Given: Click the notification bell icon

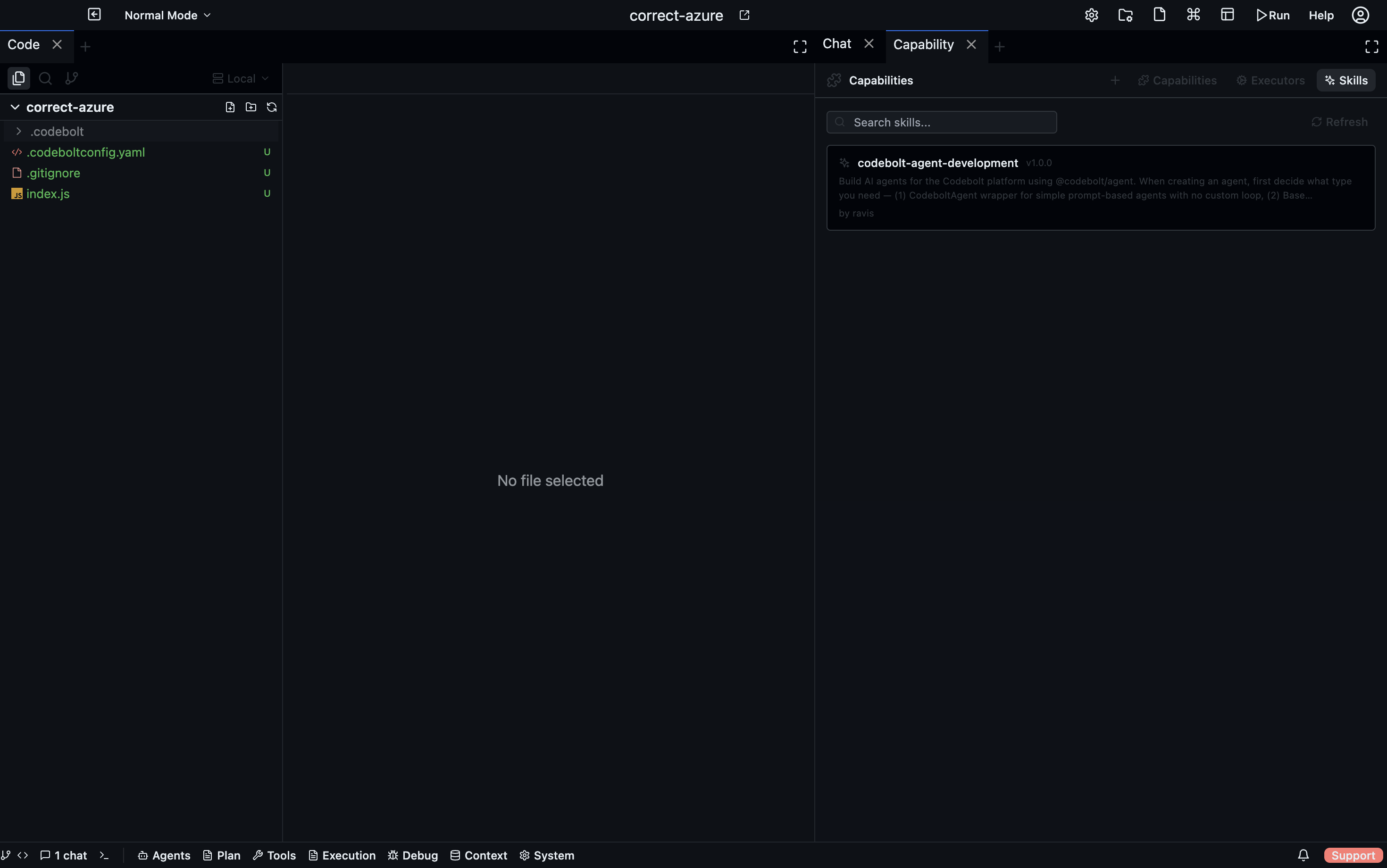Looking at the screenshot, I should [x=1303, y=855].
